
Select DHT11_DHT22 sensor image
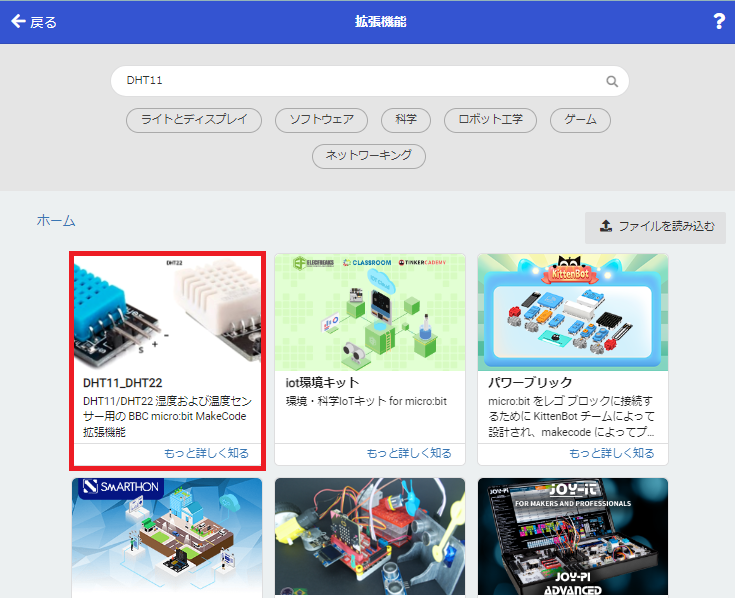tap(167, 312)
